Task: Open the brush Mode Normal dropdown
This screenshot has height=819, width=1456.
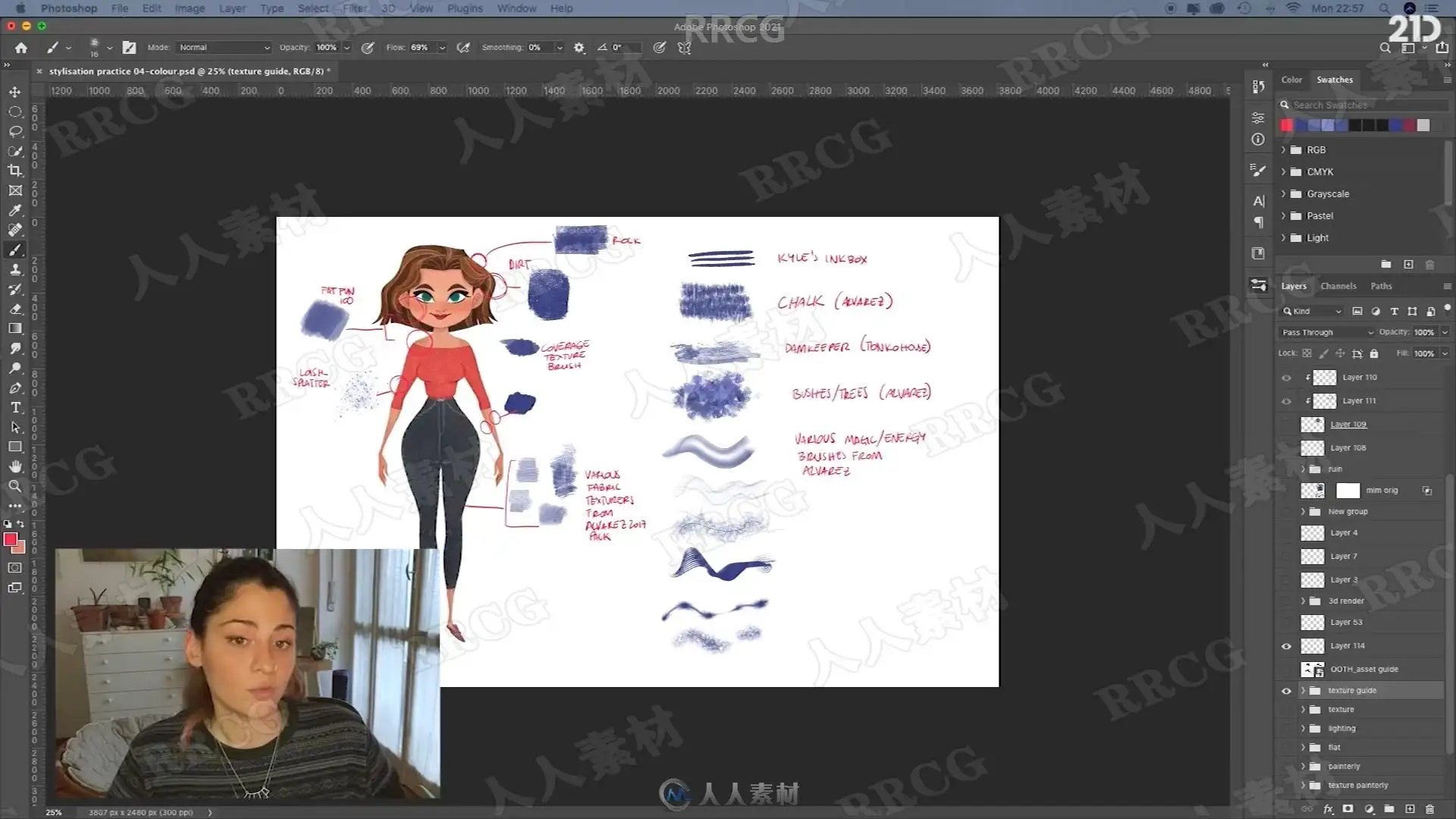Action: [224, 47]
